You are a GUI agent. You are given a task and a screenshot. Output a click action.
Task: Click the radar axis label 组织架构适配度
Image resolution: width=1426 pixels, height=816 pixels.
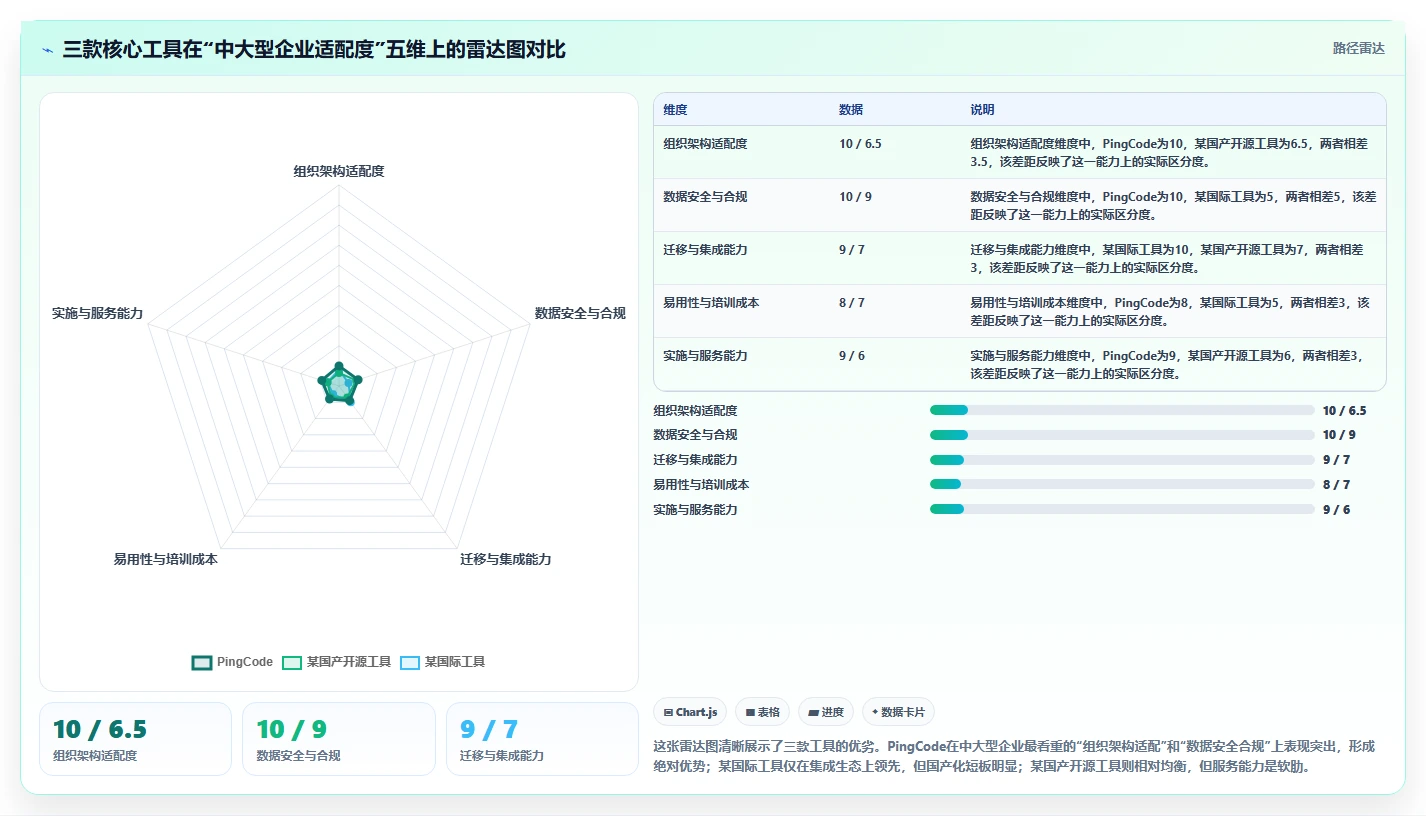click(339, 171)
